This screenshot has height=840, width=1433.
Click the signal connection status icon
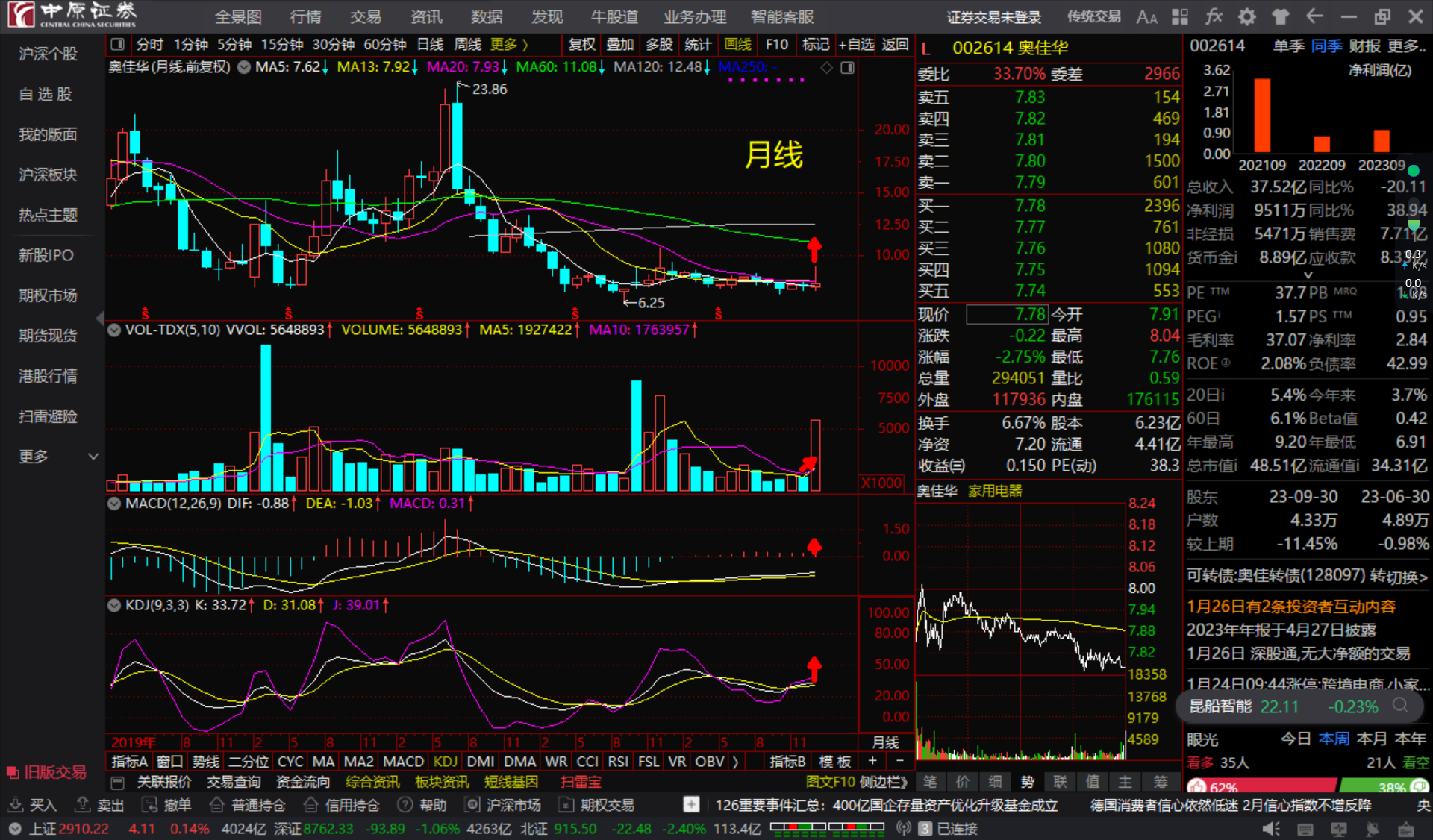coord(904,829)
